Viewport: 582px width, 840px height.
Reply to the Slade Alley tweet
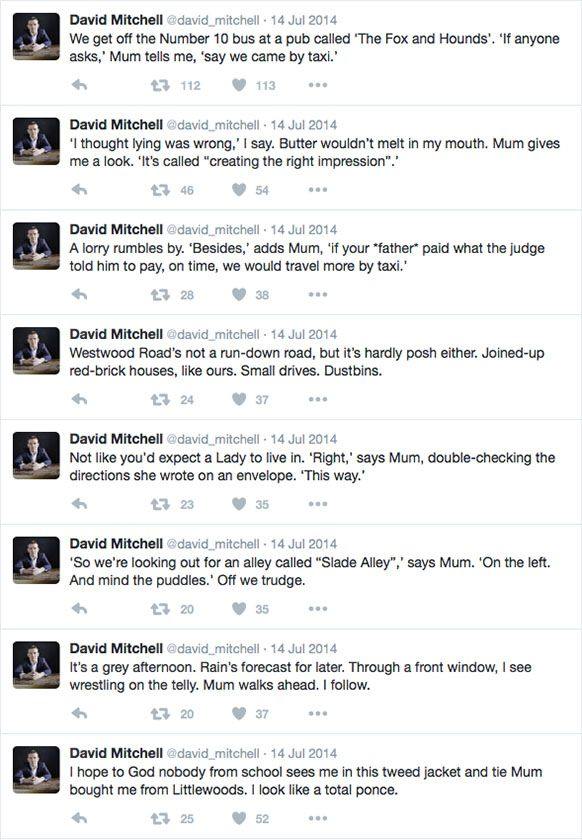point(79,609)
